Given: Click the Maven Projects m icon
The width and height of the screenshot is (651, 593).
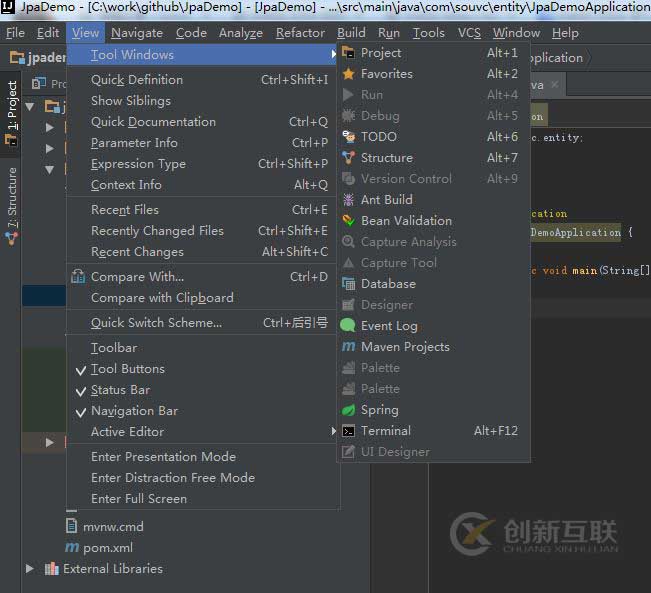Looking at the screenshot, I should tap(348, 346).
